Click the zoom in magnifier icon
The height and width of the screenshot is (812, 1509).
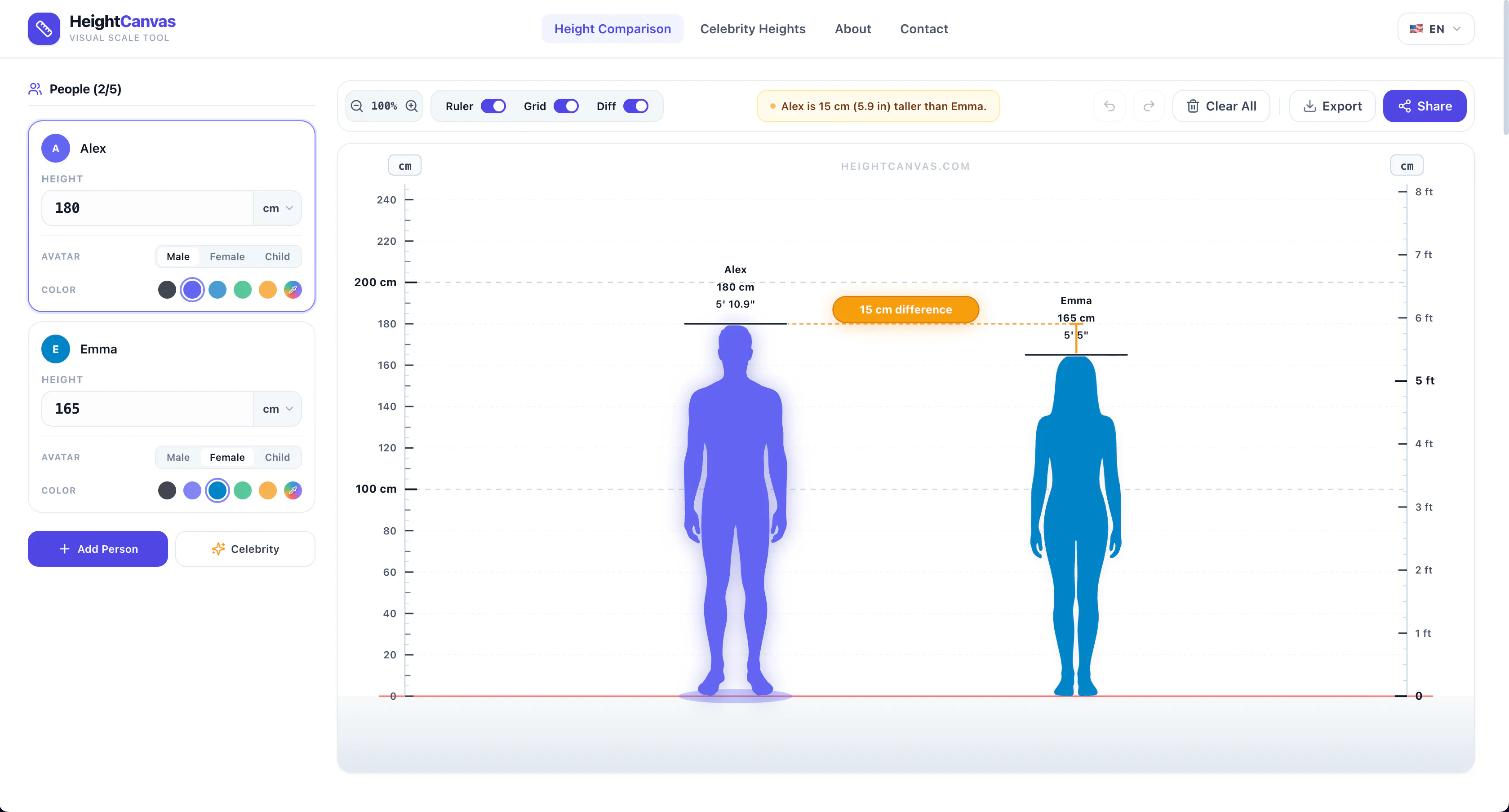coord(412,106)
